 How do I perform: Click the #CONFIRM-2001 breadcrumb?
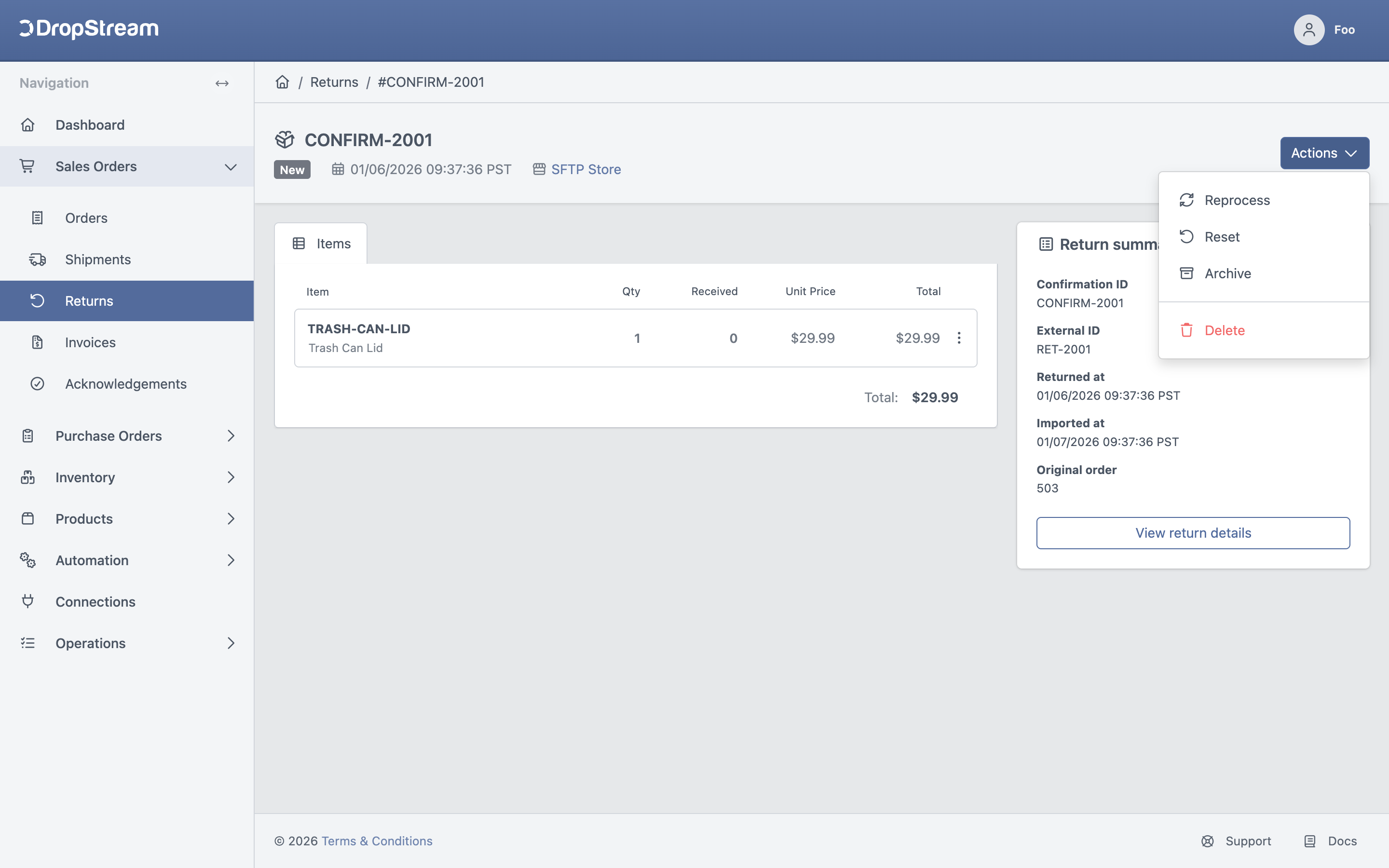(x=431, y=82)
